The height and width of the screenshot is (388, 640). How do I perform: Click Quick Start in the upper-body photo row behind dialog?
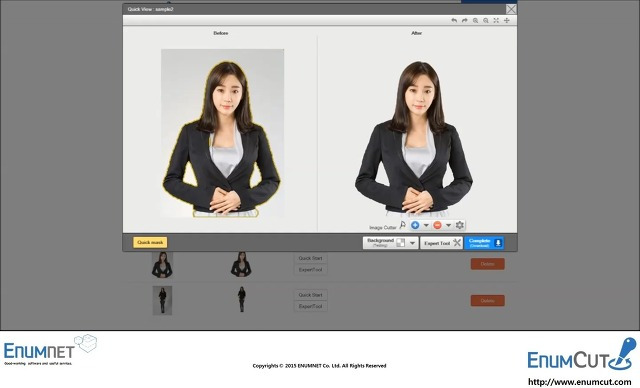click(310, 258)
